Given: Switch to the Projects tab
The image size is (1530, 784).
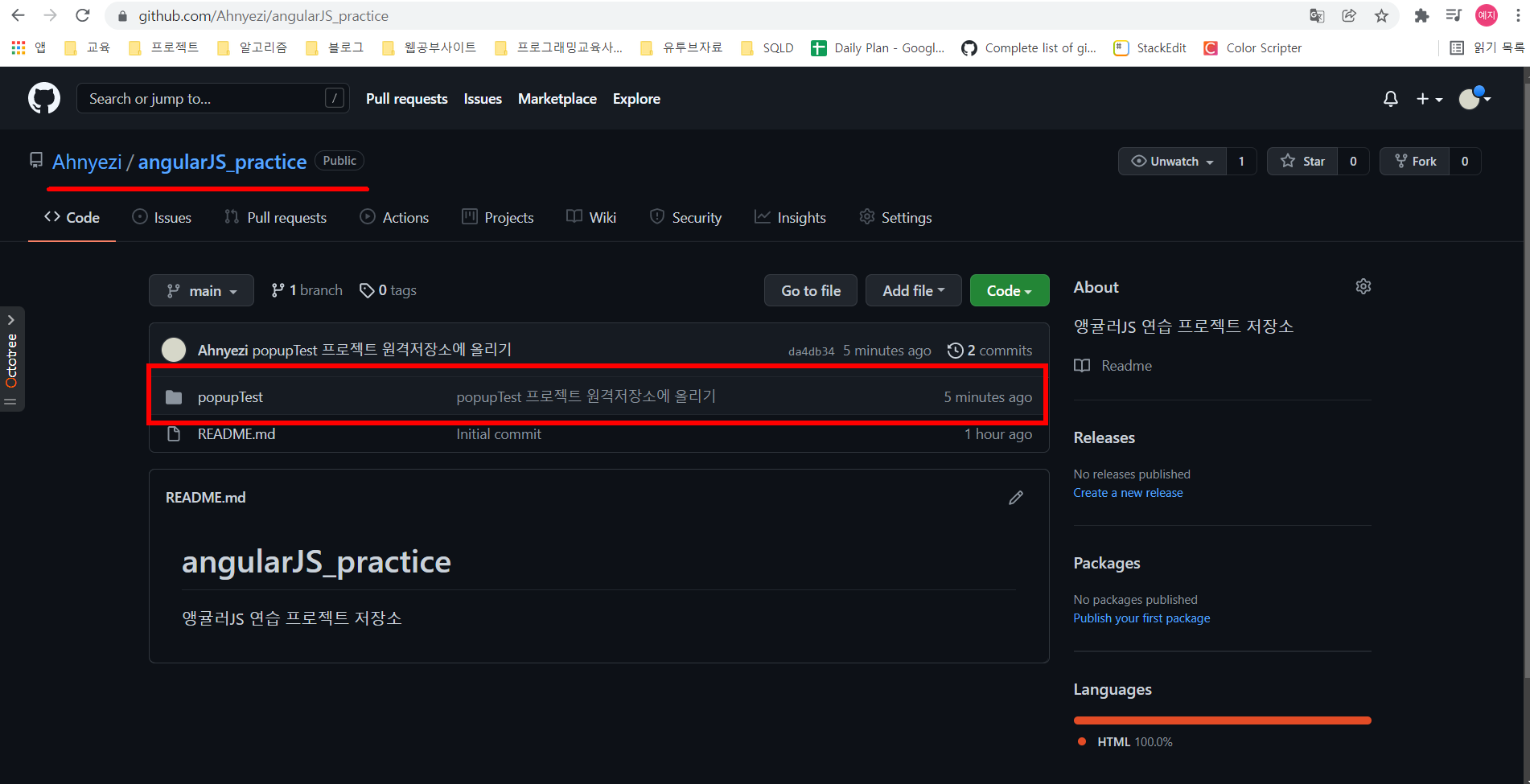Looking at the screenshot, I should [x=497, y=217].
